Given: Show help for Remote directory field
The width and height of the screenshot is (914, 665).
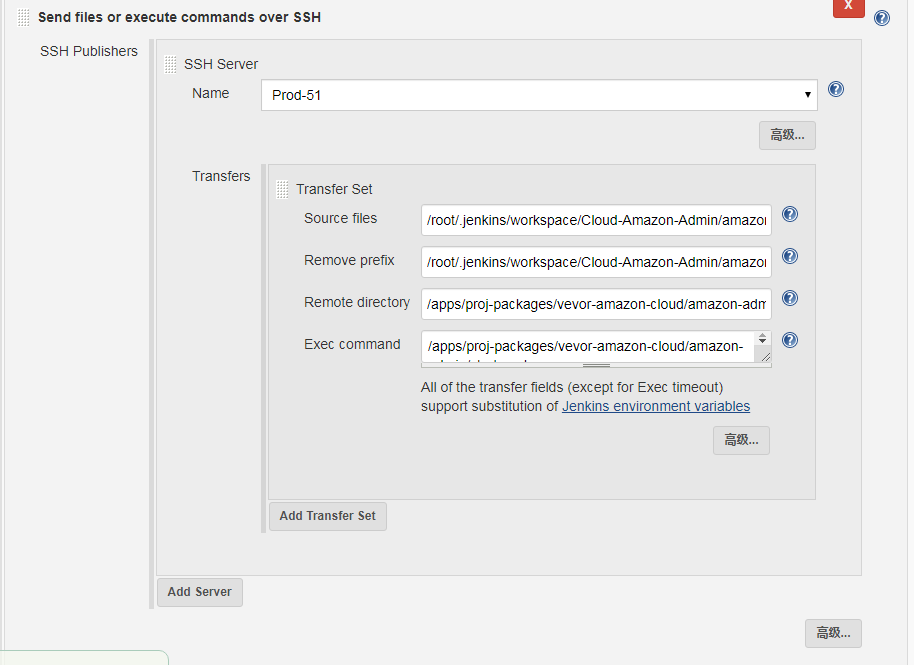Looking at the screenshot, I should click(790, 298).
